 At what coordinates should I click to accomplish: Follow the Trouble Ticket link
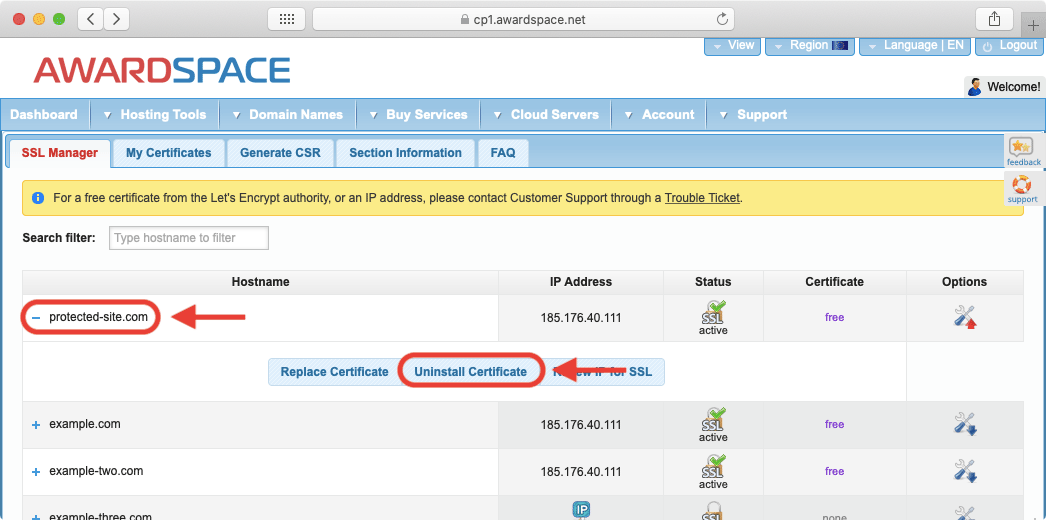click(702, 198)
